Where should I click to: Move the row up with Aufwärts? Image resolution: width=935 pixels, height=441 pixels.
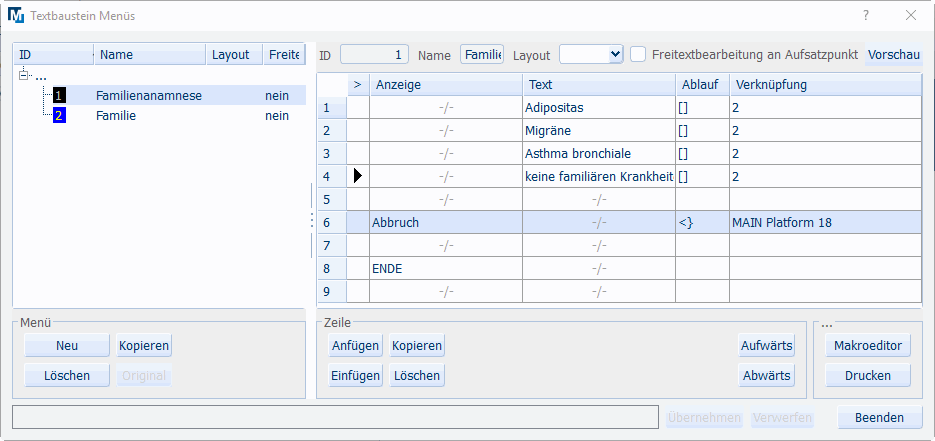click(766, 346)
